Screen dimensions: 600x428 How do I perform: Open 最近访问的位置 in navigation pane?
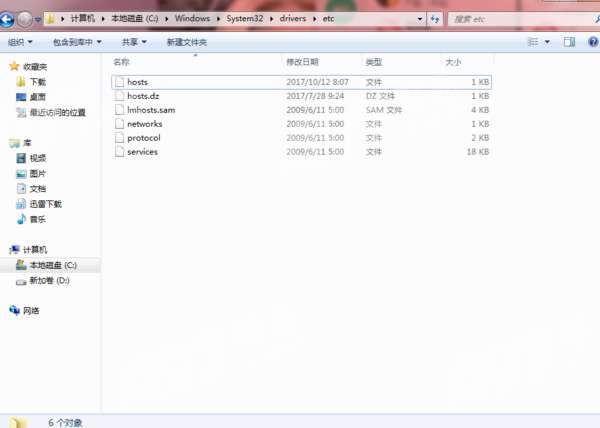[58, 112]
